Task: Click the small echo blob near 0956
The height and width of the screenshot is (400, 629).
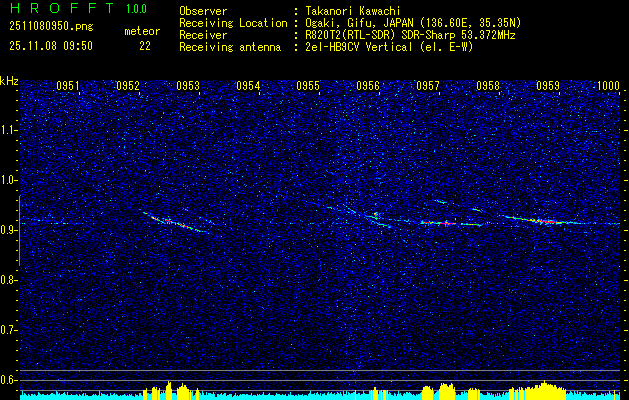Action: 376,215
